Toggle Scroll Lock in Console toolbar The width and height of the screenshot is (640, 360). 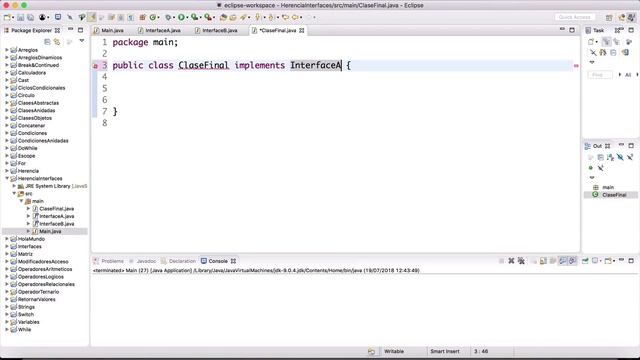click(543, 261)
